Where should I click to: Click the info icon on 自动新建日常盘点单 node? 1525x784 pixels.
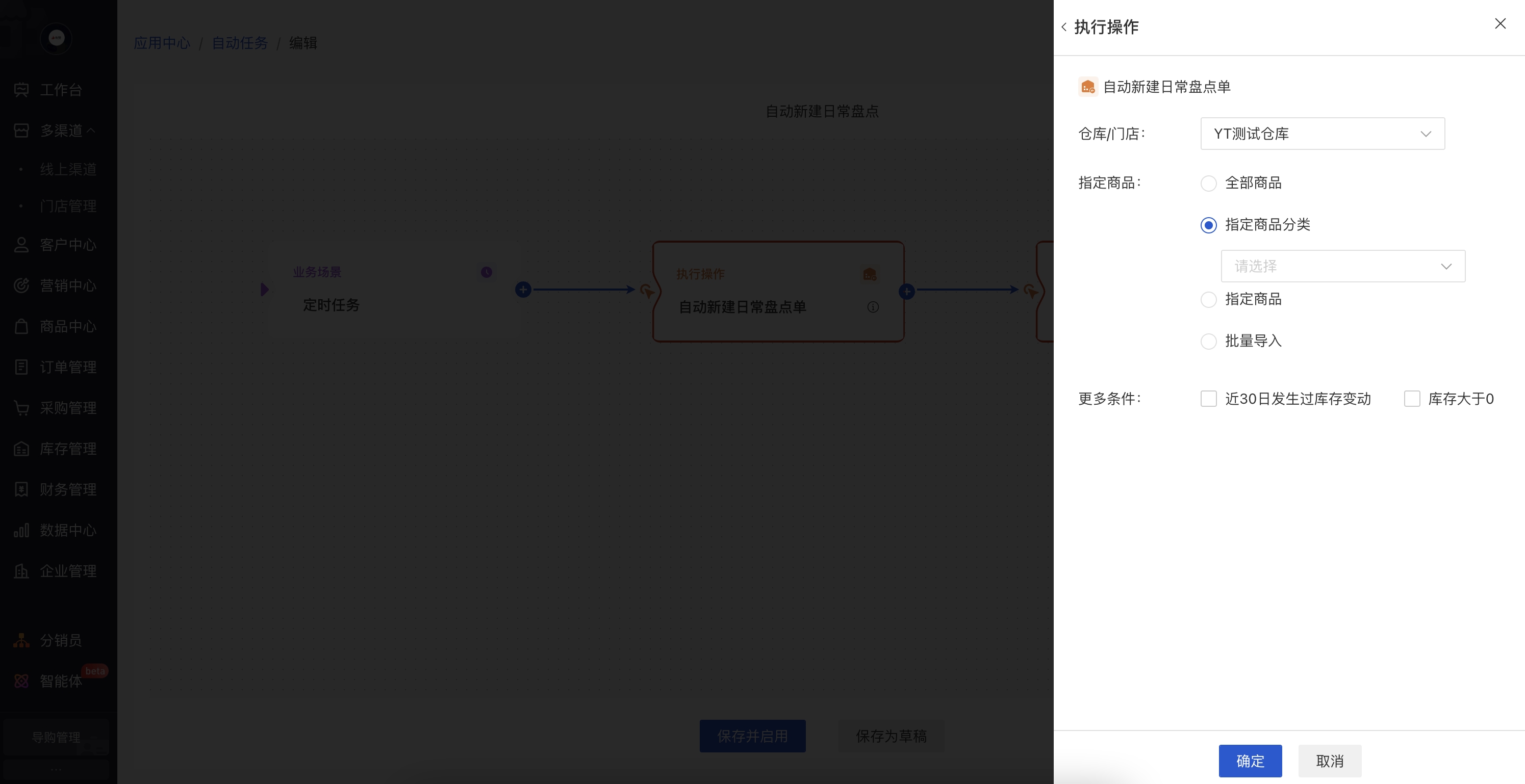(873, 307)
